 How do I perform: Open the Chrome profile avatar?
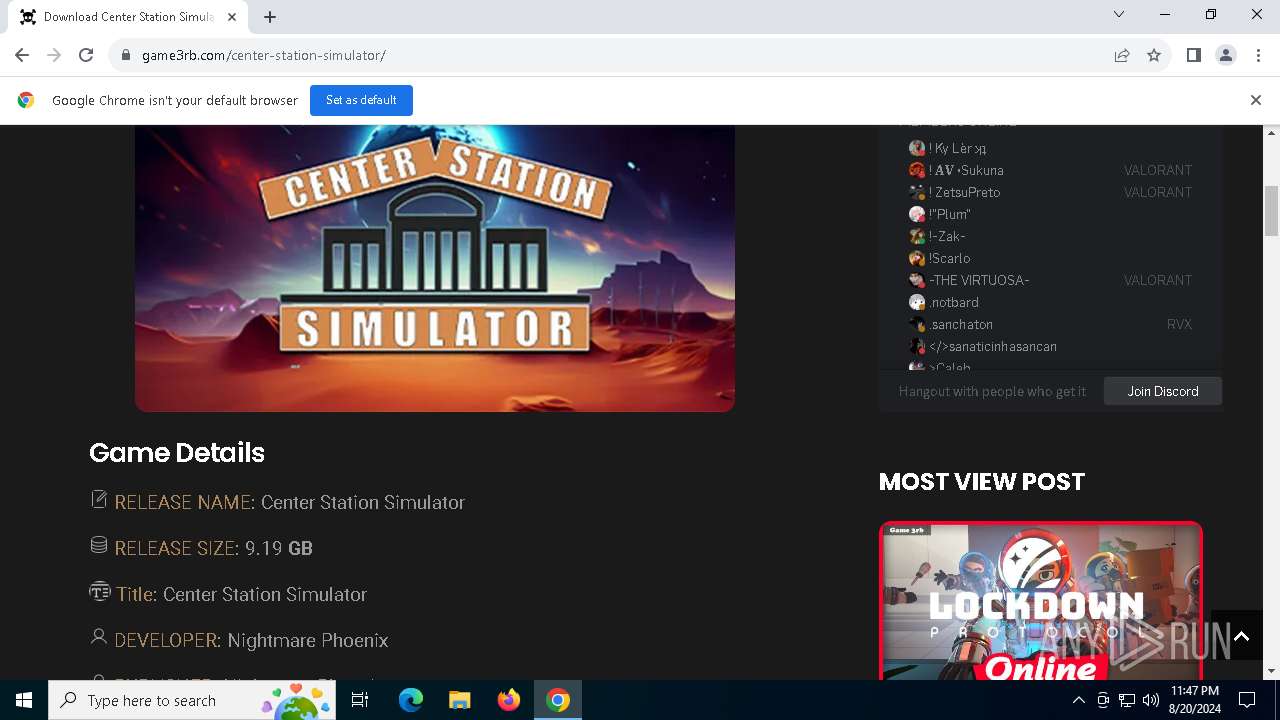tap(1225, 55)
